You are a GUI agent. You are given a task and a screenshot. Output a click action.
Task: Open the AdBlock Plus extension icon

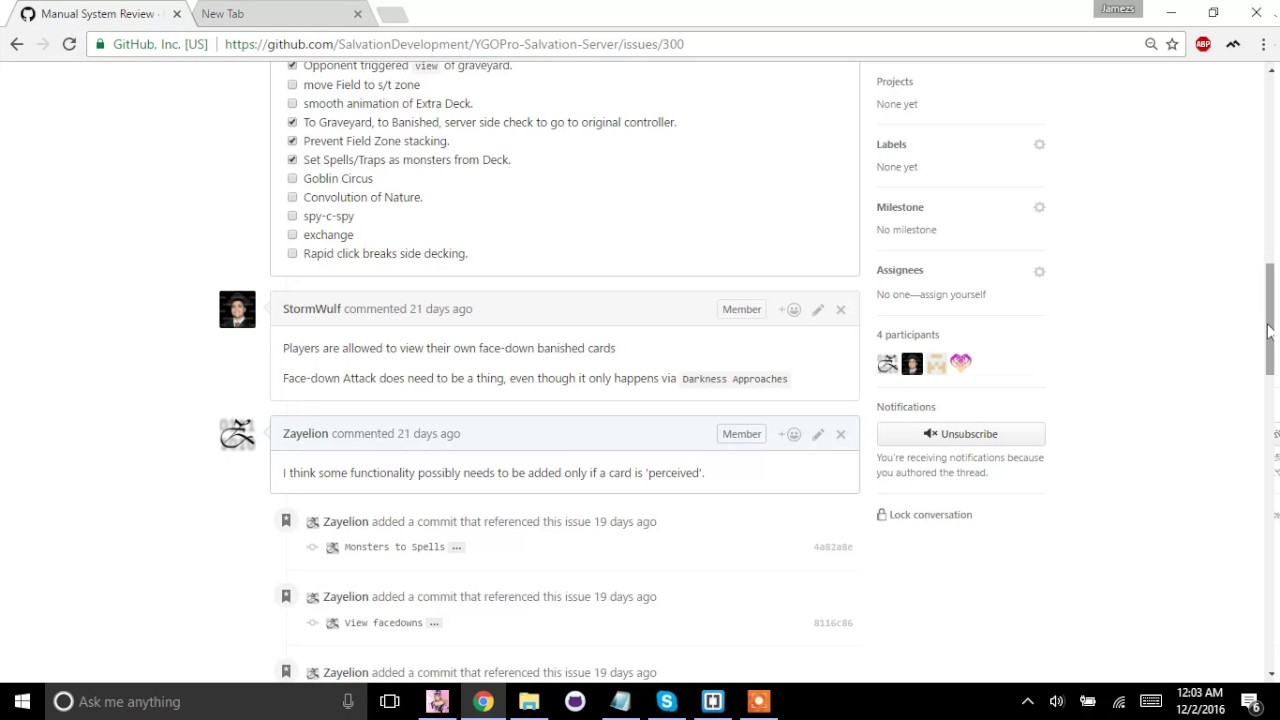1203,44
